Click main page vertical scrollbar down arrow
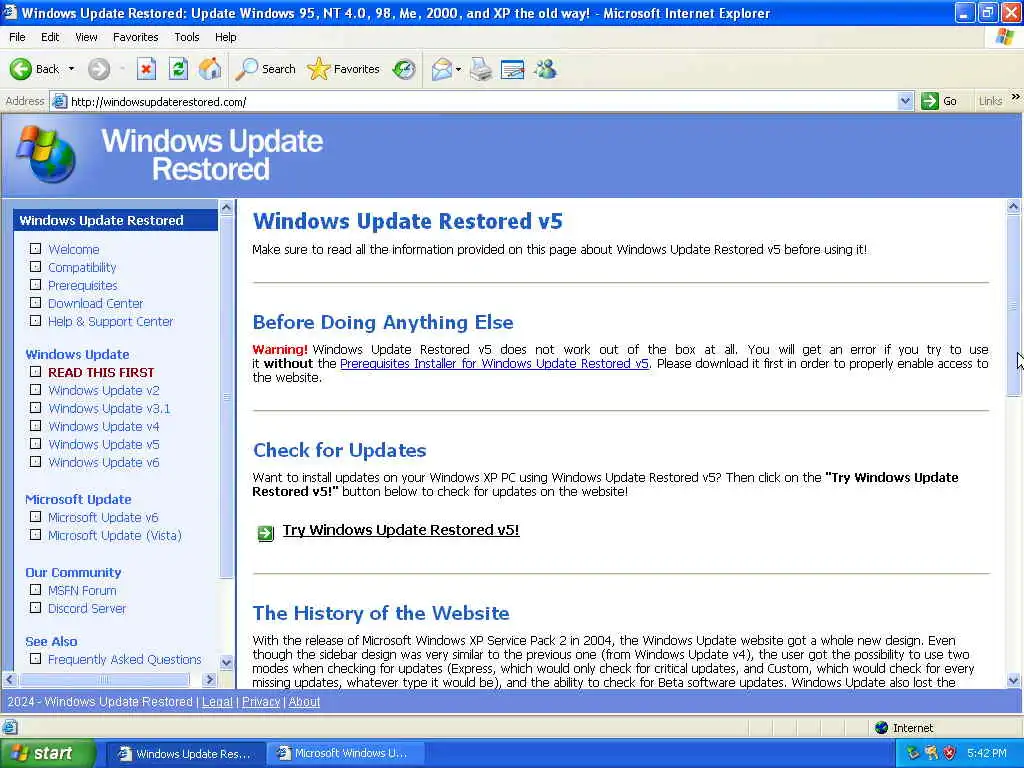The image size is (1024, 768). point(1014,680)
